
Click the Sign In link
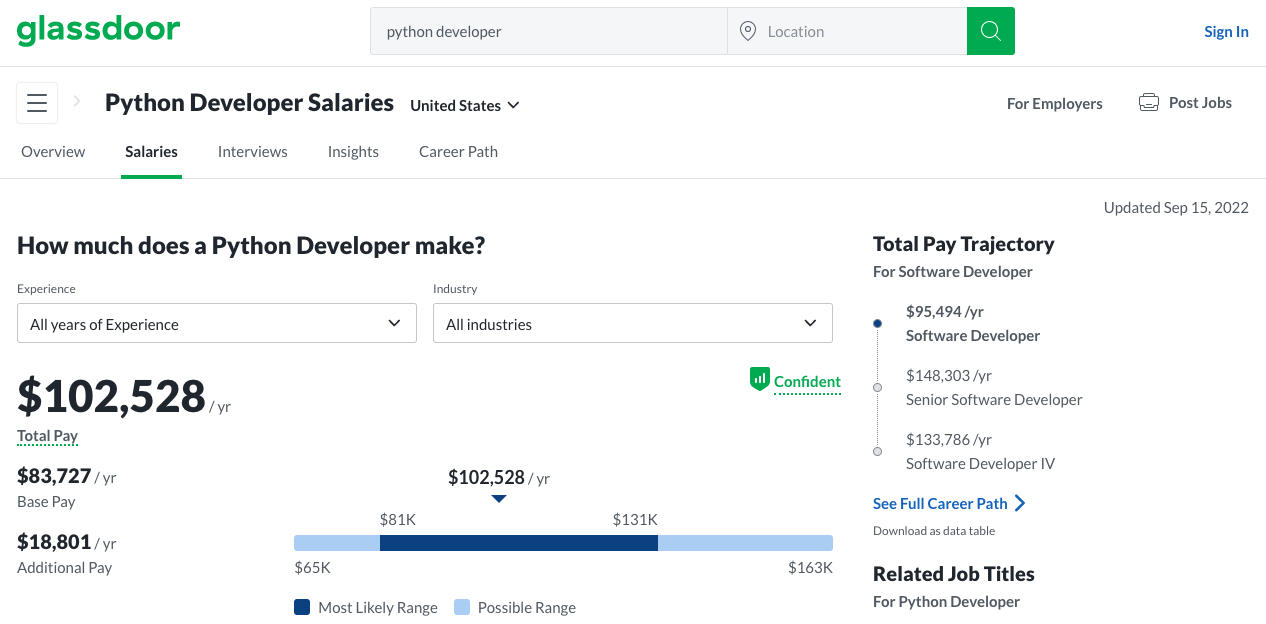coord(1226,31)
